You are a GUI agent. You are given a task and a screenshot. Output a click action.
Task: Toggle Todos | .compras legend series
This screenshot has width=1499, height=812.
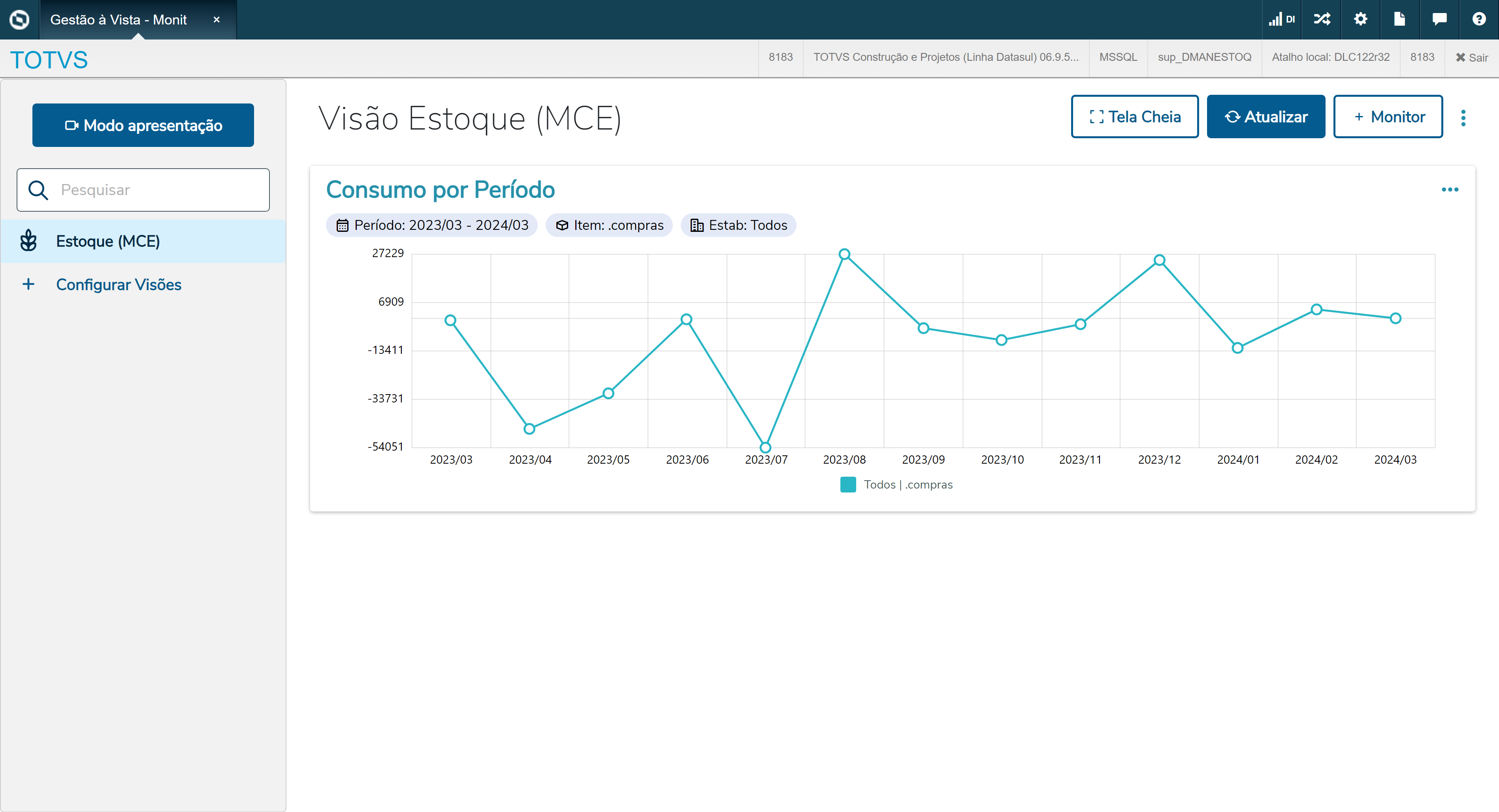click(x=896, y=485)
